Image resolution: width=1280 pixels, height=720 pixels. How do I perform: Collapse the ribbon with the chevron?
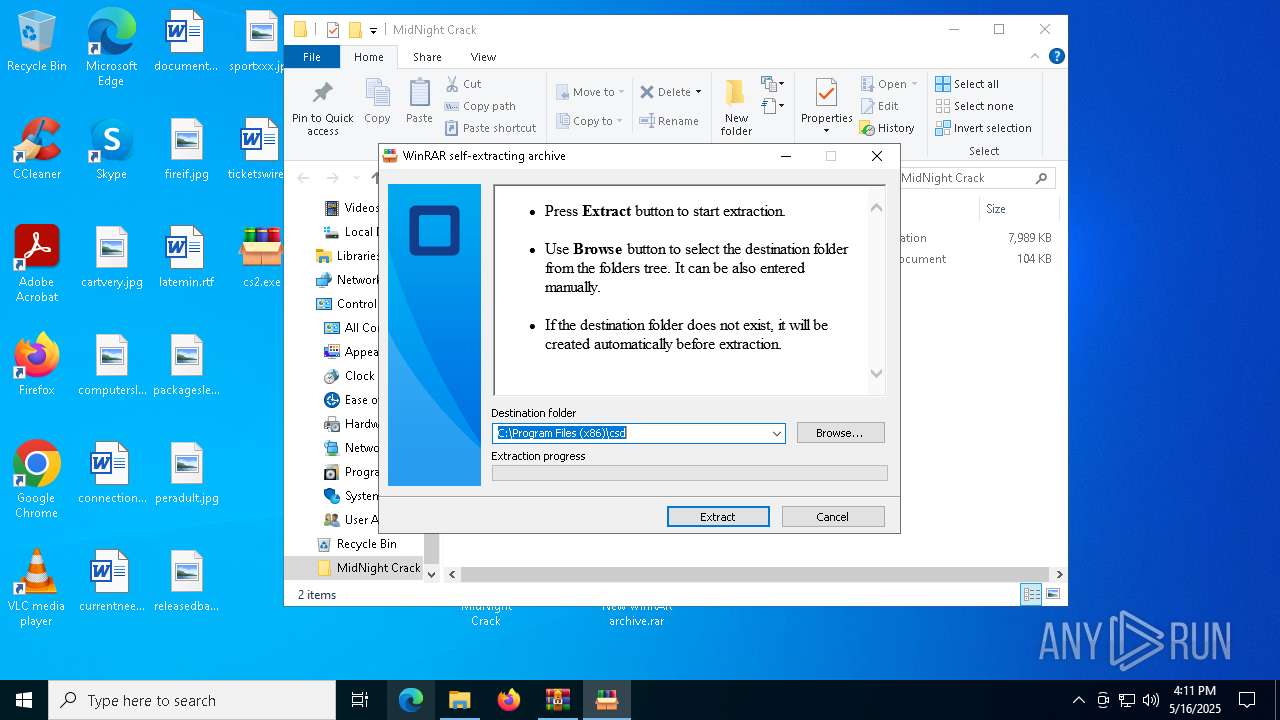pyautogui.click(x=1036, y=57)
